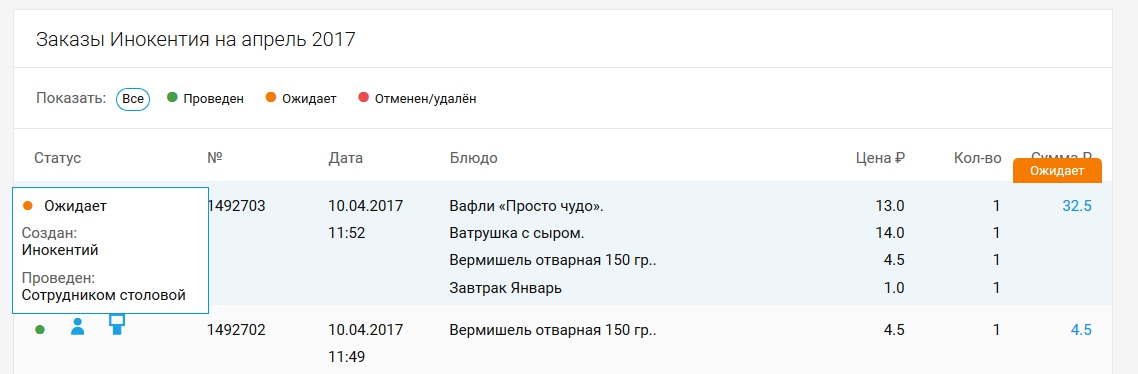Click the «Цена ₽» column header
The image size is (1138, 374).
point(880,158)
